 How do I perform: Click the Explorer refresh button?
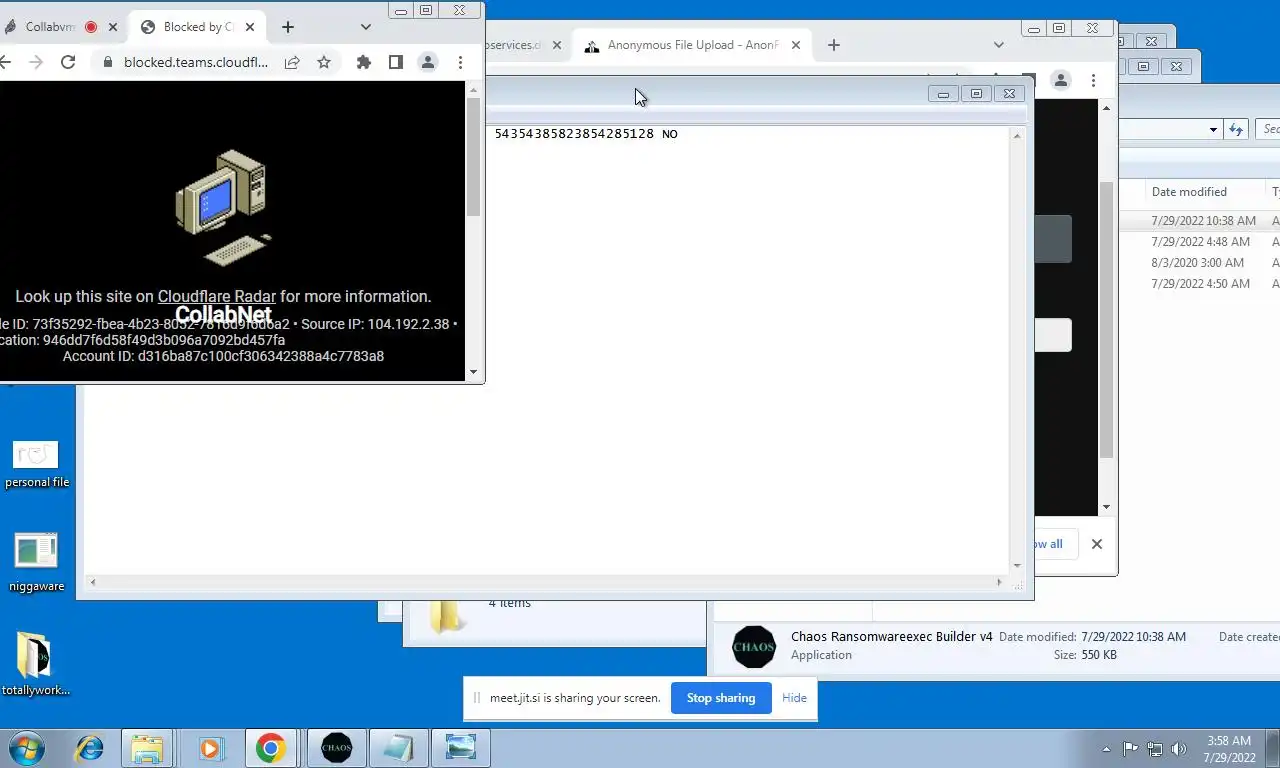pos(1236,129)
